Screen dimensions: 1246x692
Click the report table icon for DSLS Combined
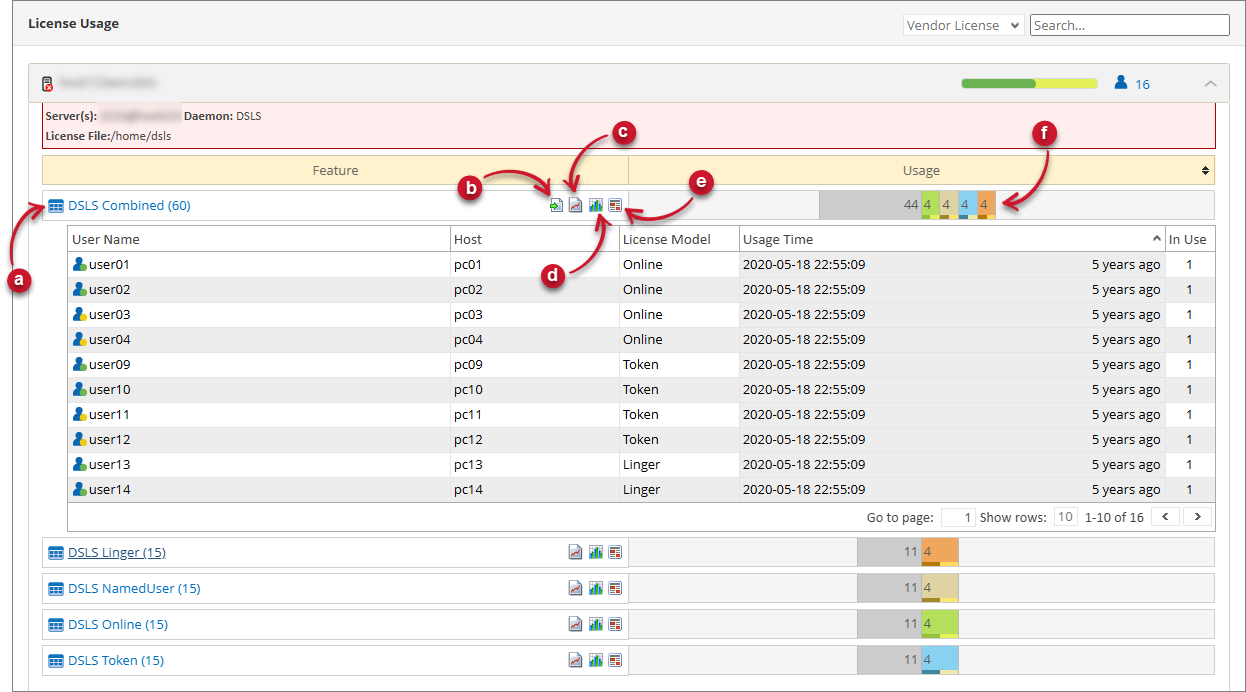[x=615, y=205]
